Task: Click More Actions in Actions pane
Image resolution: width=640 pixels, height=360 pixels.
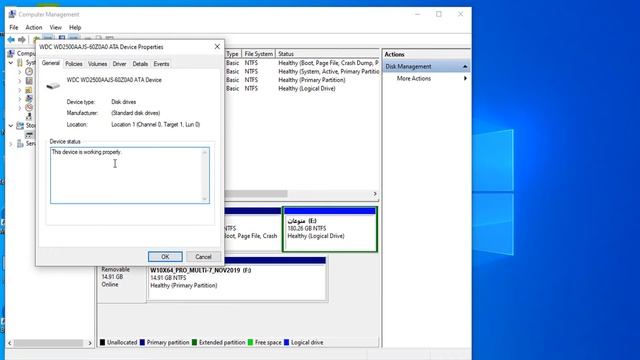Action: click(414, 78)
